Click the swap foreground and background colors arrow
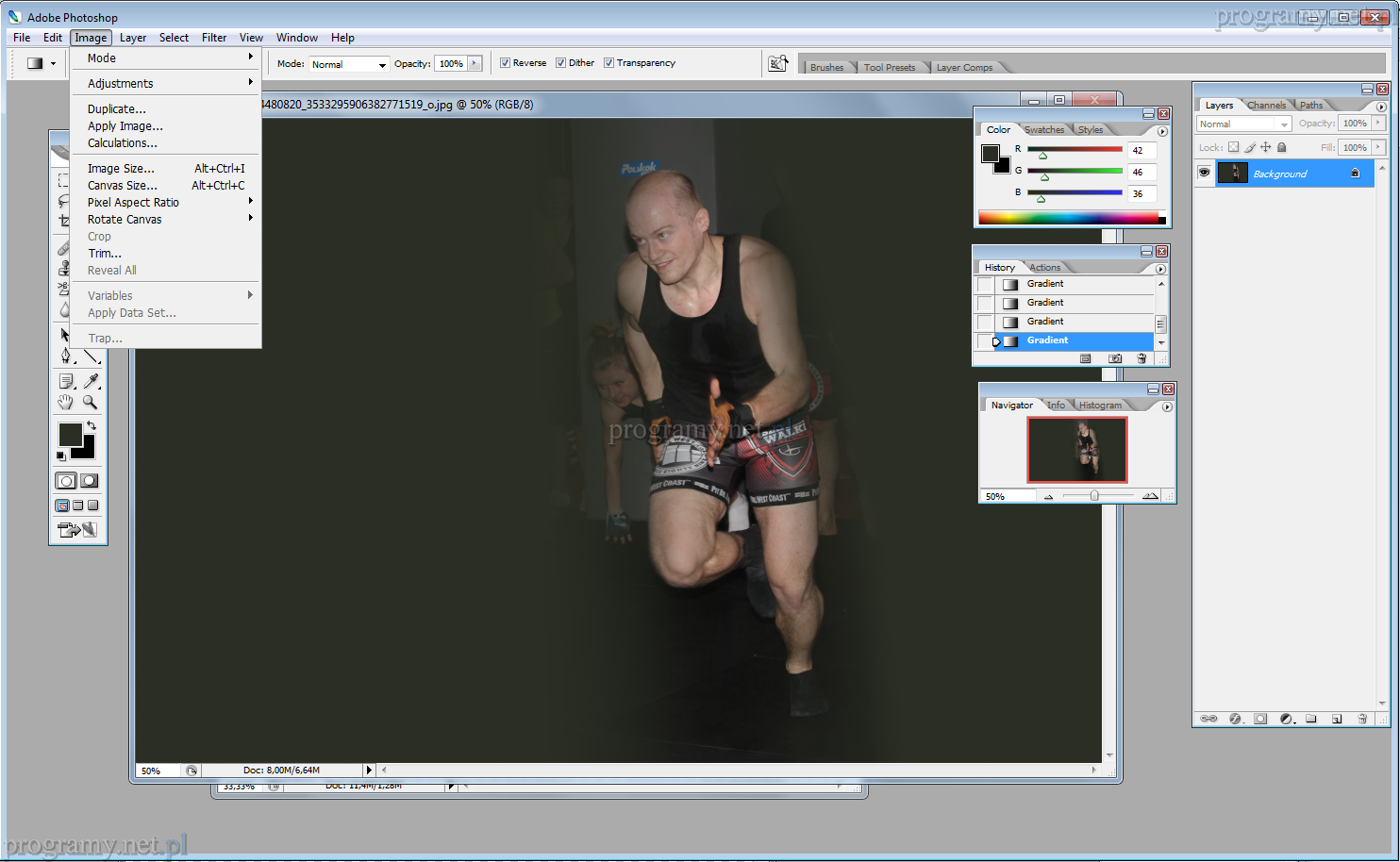The image size is (1400, 862). click(92, 426)
